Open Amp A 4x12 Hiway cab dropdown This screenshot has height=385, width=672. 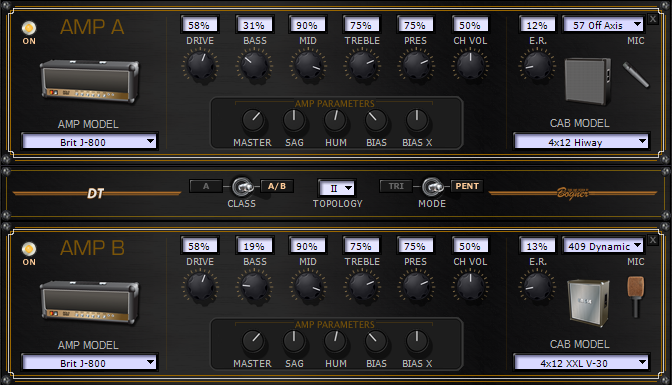[x=581, y=142]
